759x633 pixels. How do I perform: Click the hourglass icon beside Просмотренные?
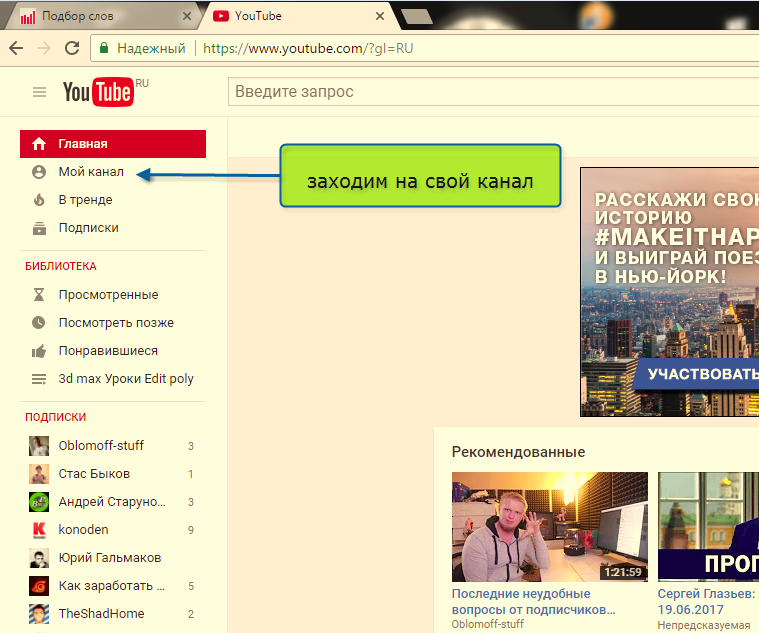(x=39, y=295)
